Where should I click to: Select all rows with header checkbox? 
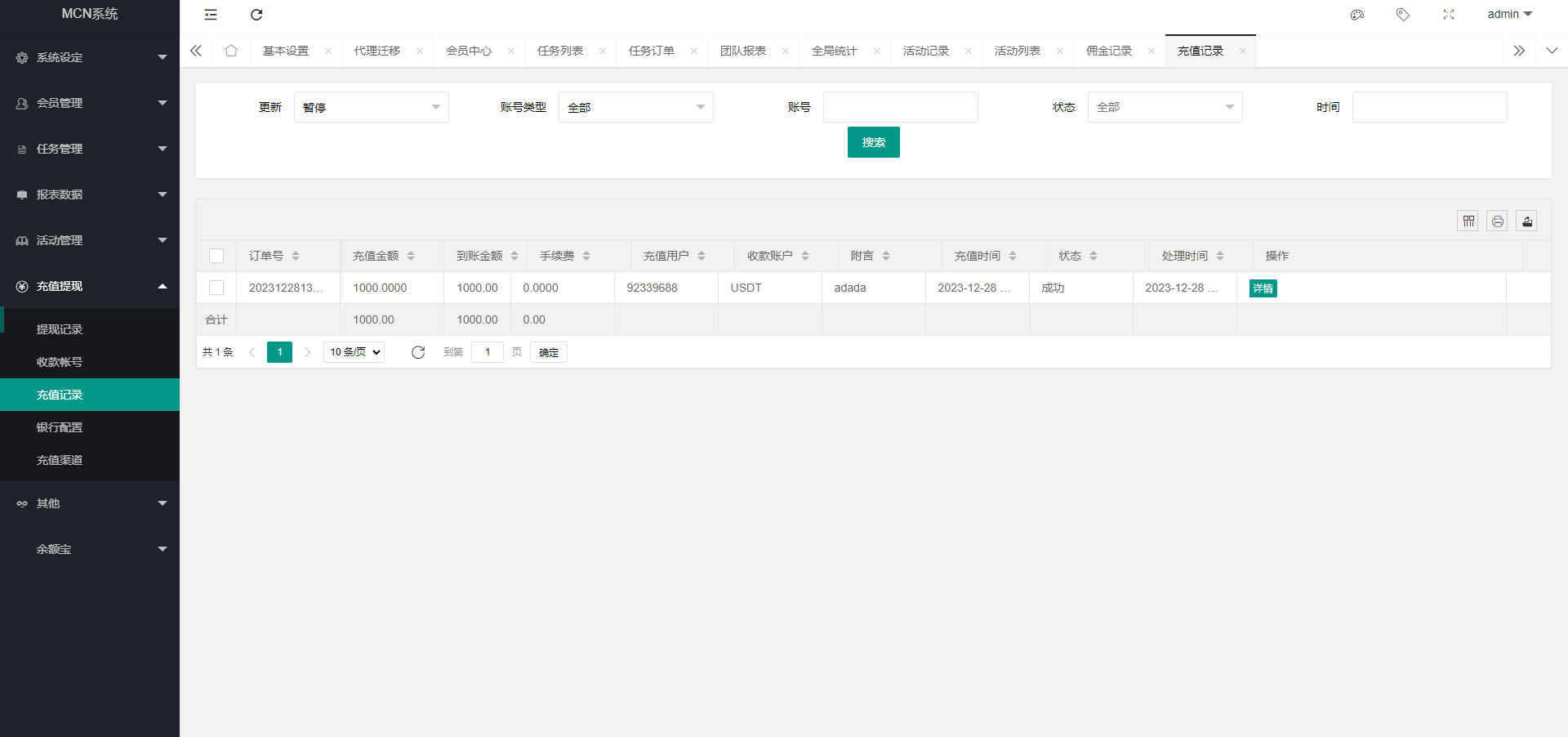pos(216,256)
